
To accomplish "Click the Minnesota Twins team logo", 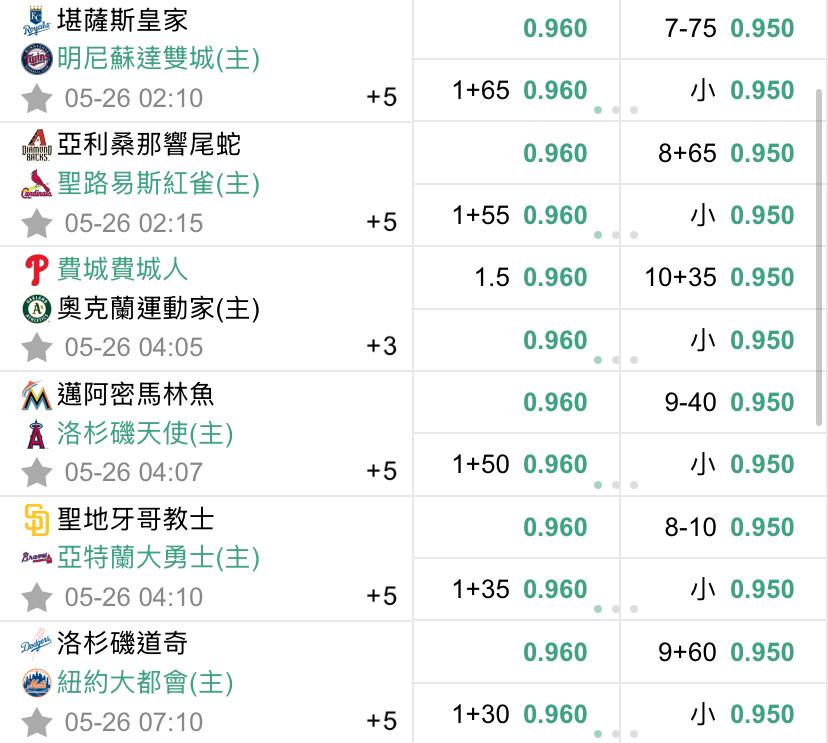I will pos(35,60).
